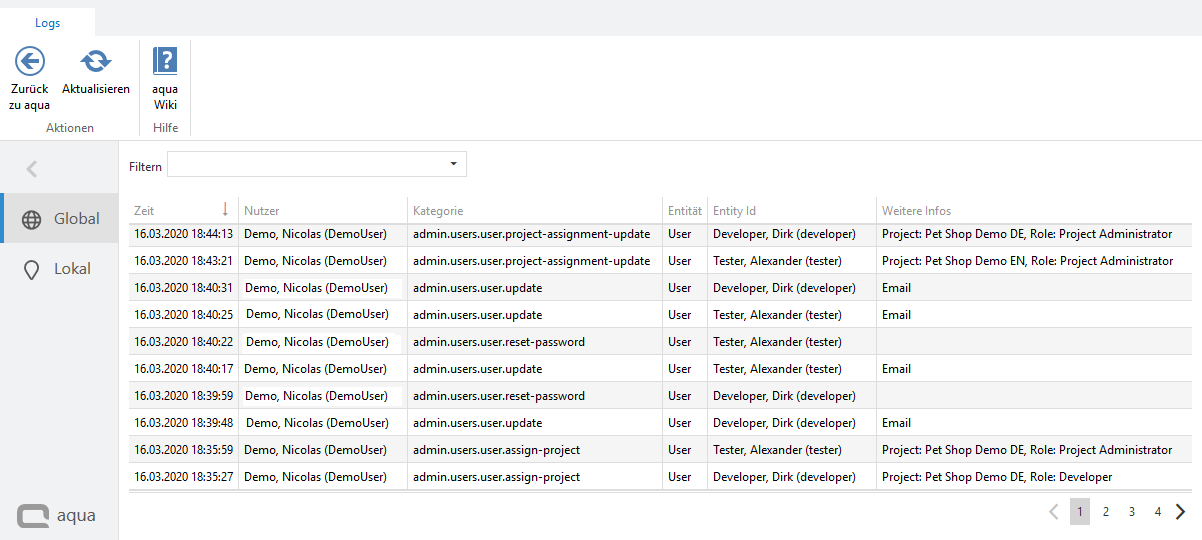1202x540 pixels.
Task: Go to next page with right arrow
Action: [x=1181, y=512]
